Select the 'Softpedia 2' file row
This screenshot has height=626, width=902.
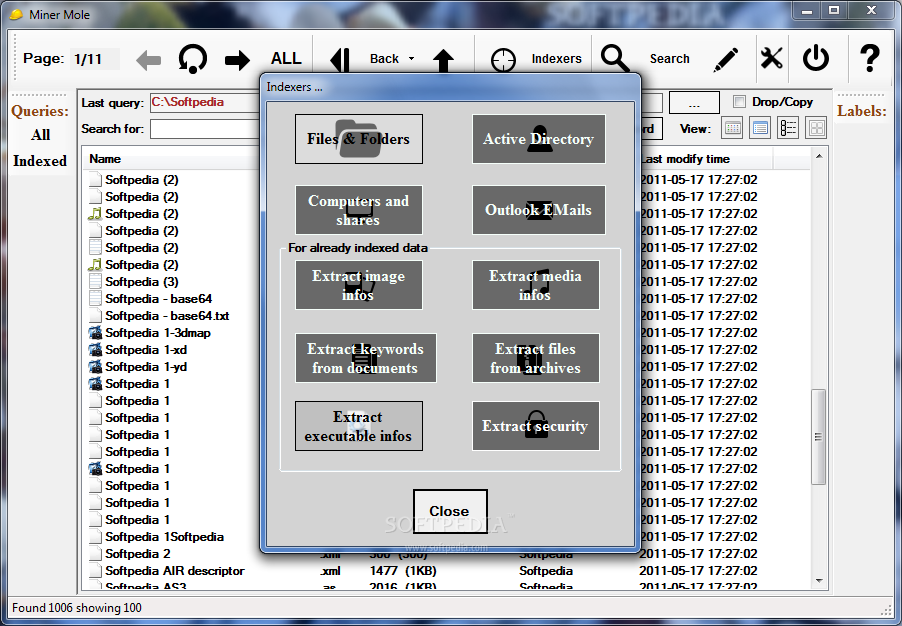click(137, 554)
